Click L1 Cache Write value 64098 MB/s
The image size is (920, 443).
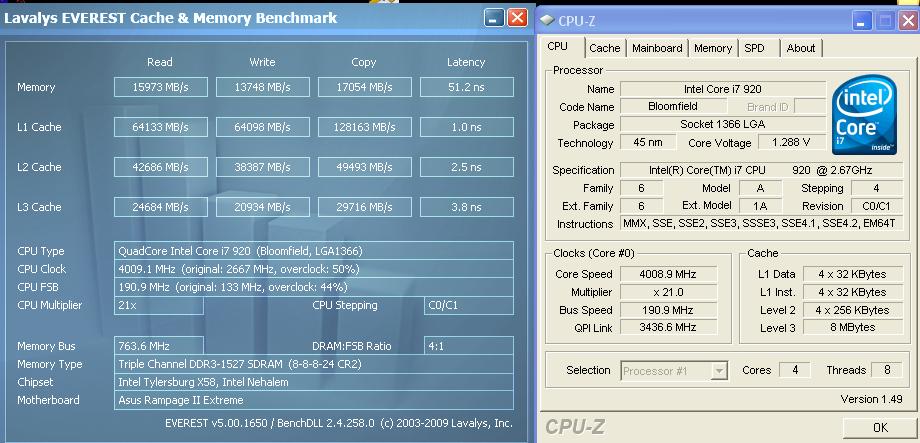263,127
